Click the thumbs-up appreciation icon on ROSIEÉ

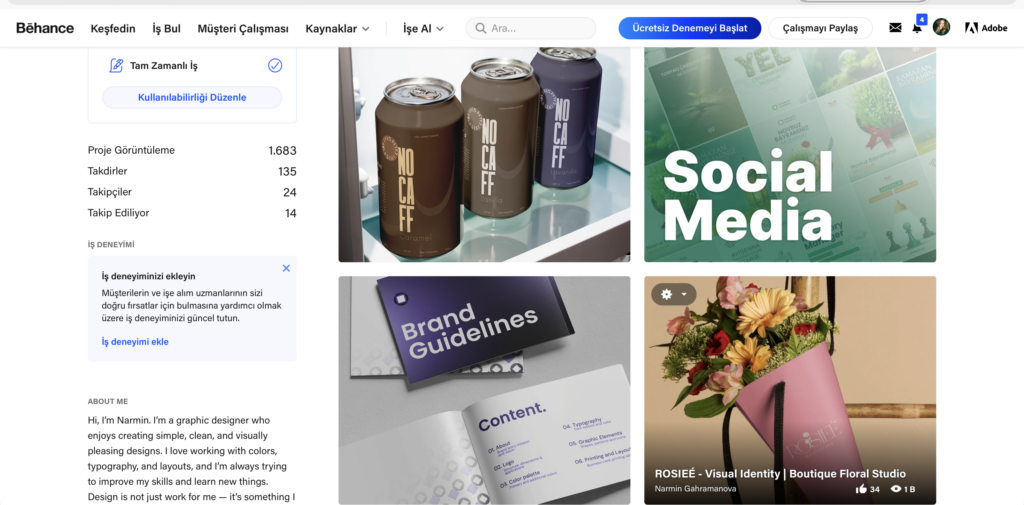[x=861, y=489]
